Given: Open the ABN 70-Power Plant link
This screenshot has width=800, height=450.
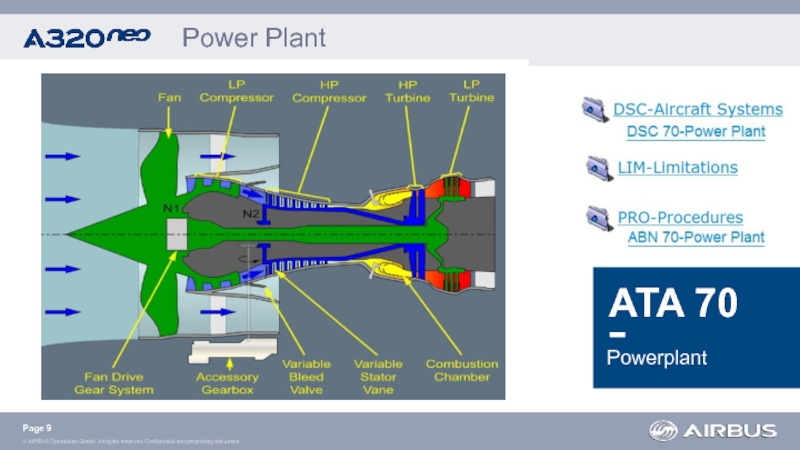Looking at the screenshot, I should pos(695,238).
